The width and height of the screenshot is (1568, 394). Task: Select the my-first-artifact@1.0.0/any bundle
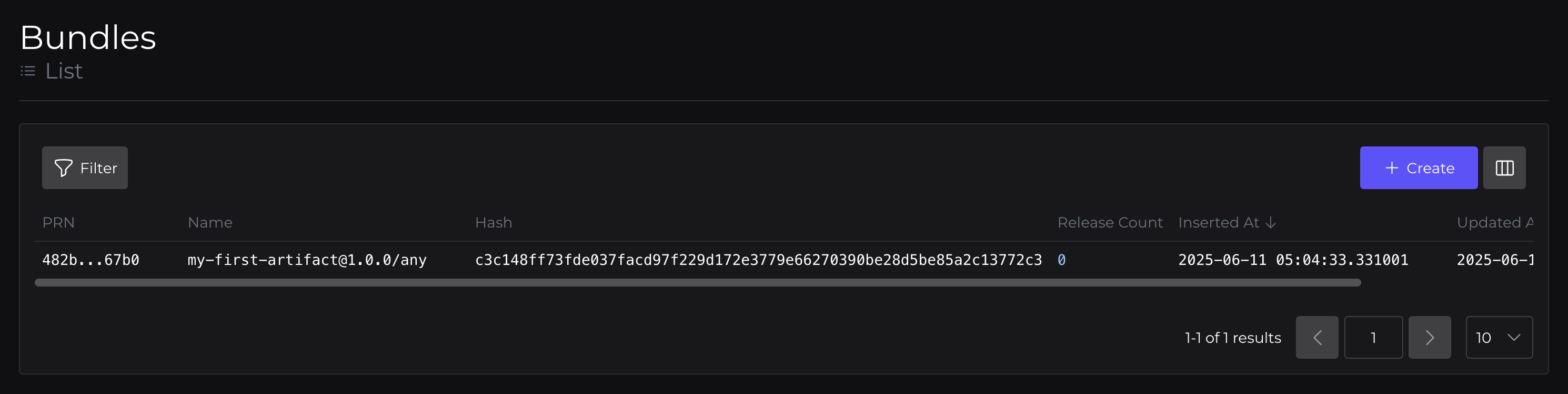pyautogui.click(x=307, y=260)
